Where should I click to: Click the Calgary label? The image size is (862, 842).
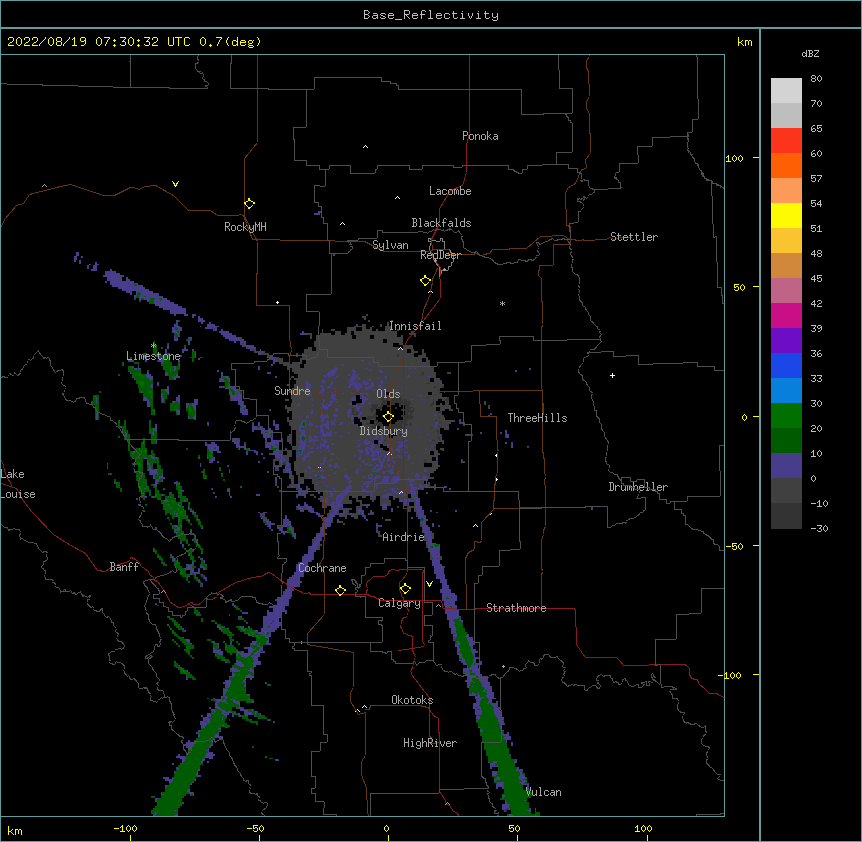pos(399,603)
